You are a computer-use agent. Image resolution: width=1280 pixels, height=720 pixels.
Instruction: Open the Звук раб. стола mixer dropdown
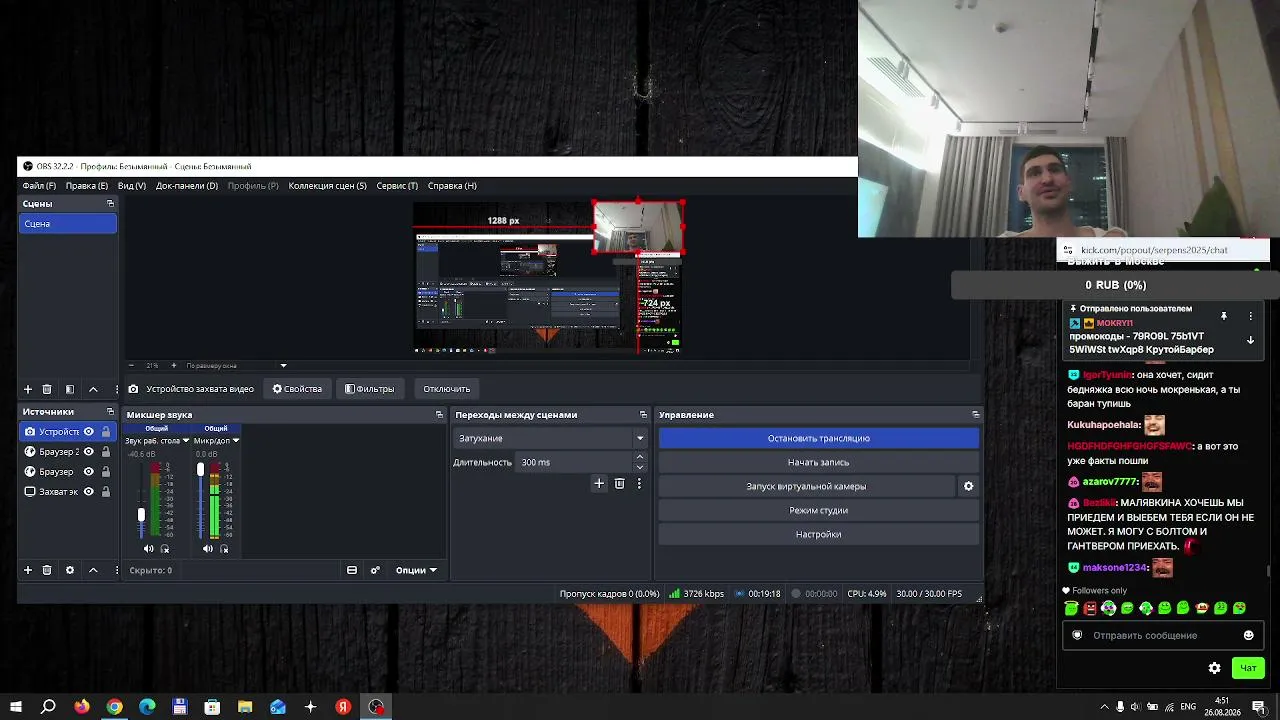pos(186,440)
